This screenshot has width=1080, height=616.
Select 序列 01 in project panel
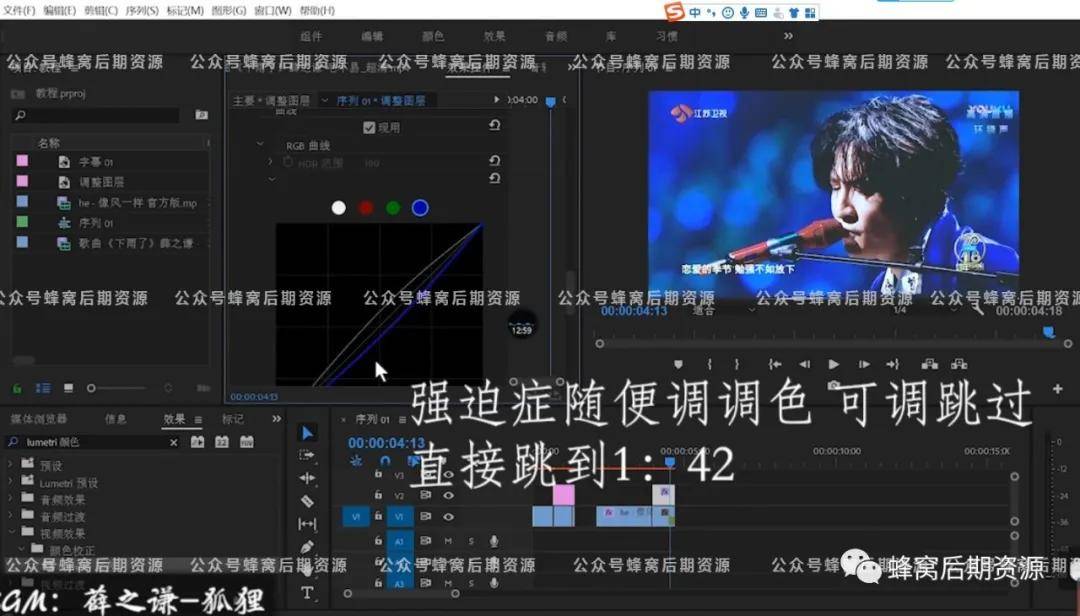coord(97,223)
